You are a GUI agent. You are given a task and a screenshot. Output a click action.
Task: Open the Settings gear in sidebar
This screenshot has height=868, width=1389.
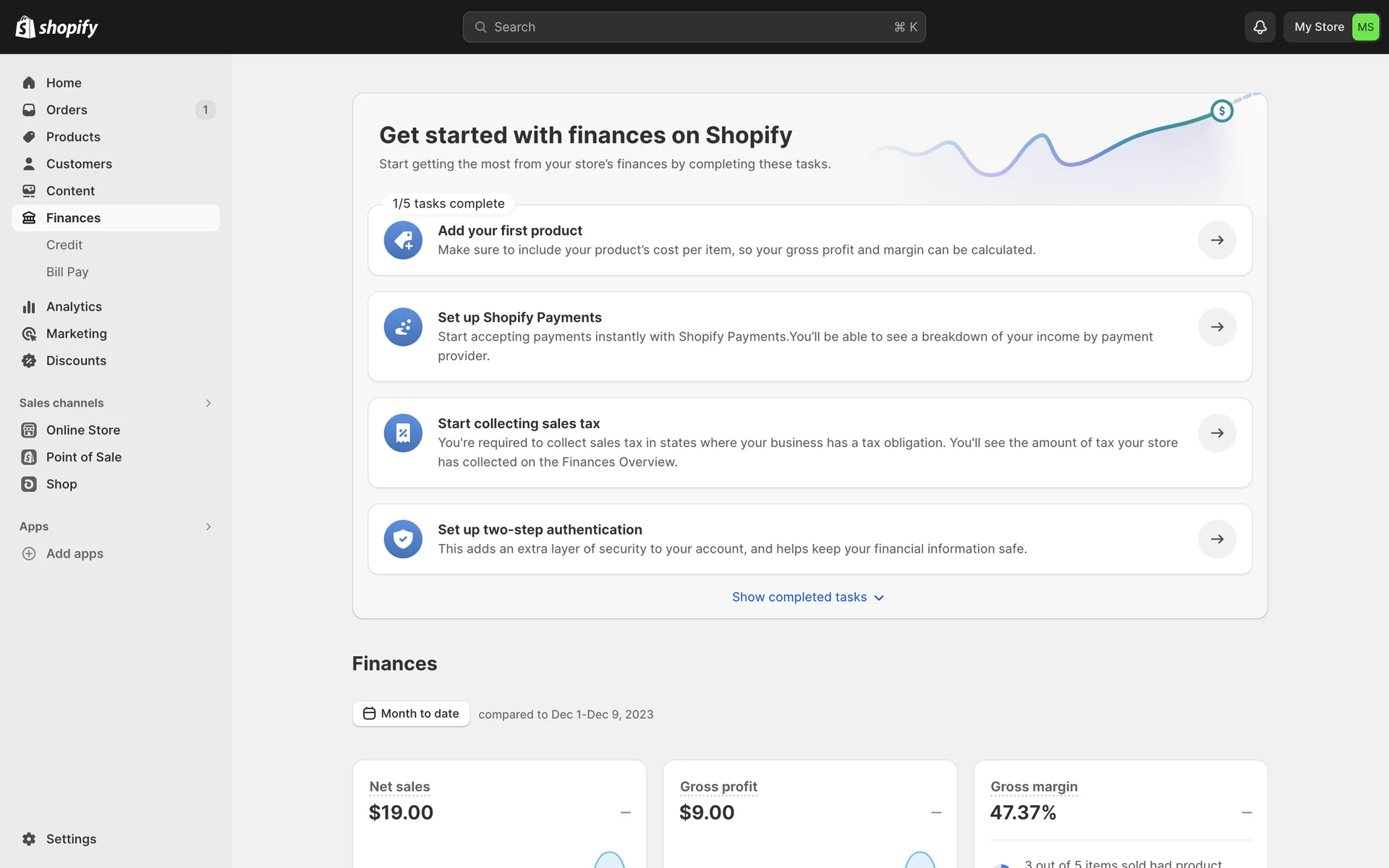coord(29,839)
